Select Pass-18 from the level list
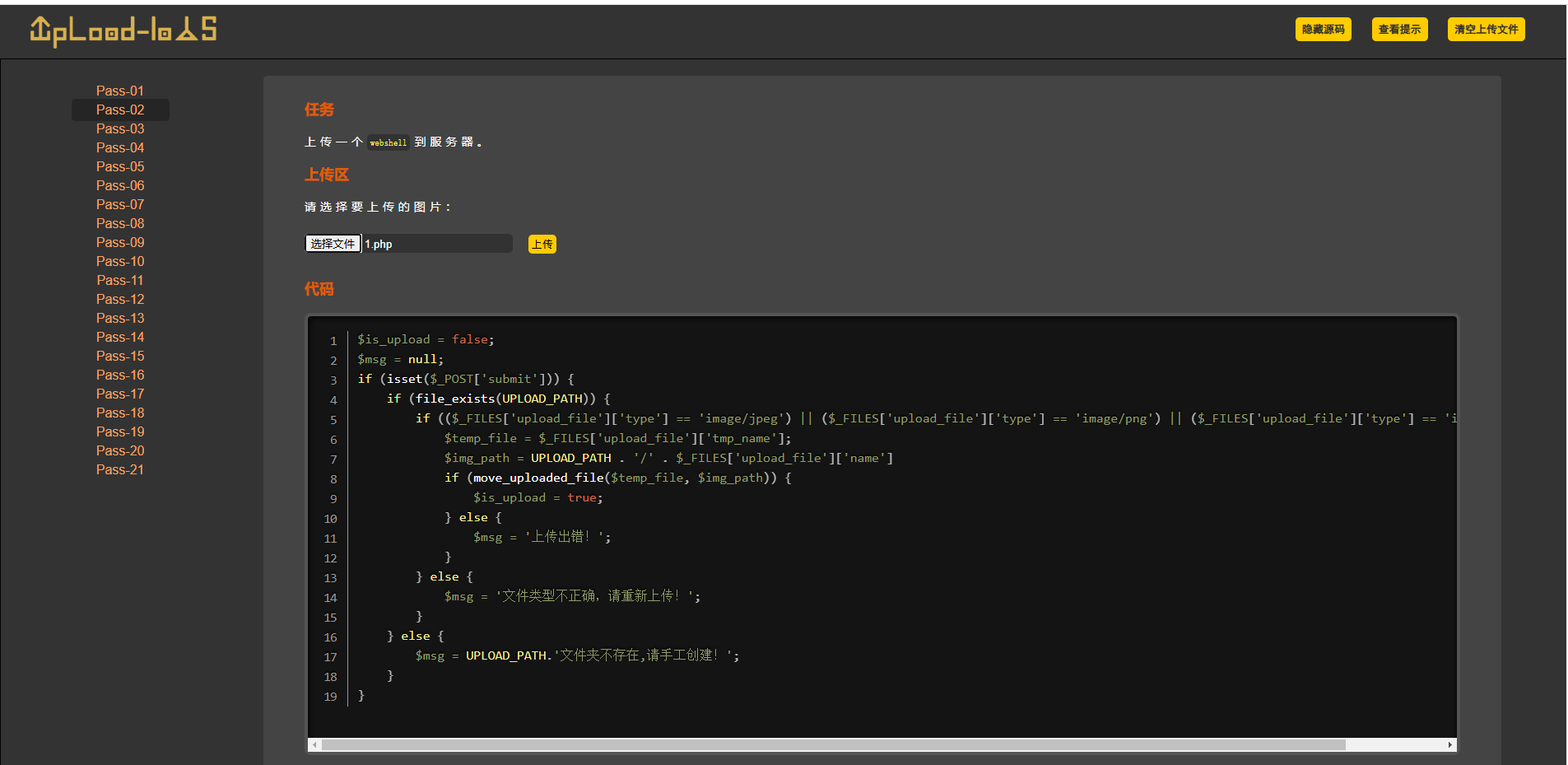Viewport: 1568px width, 765px height. (120, 413)
